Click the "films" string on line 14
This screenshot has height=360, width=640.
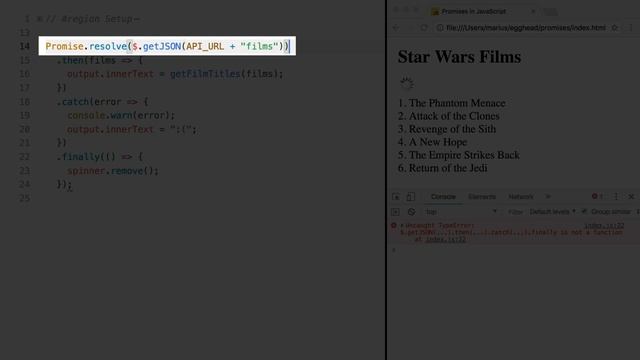click(259, 47)
